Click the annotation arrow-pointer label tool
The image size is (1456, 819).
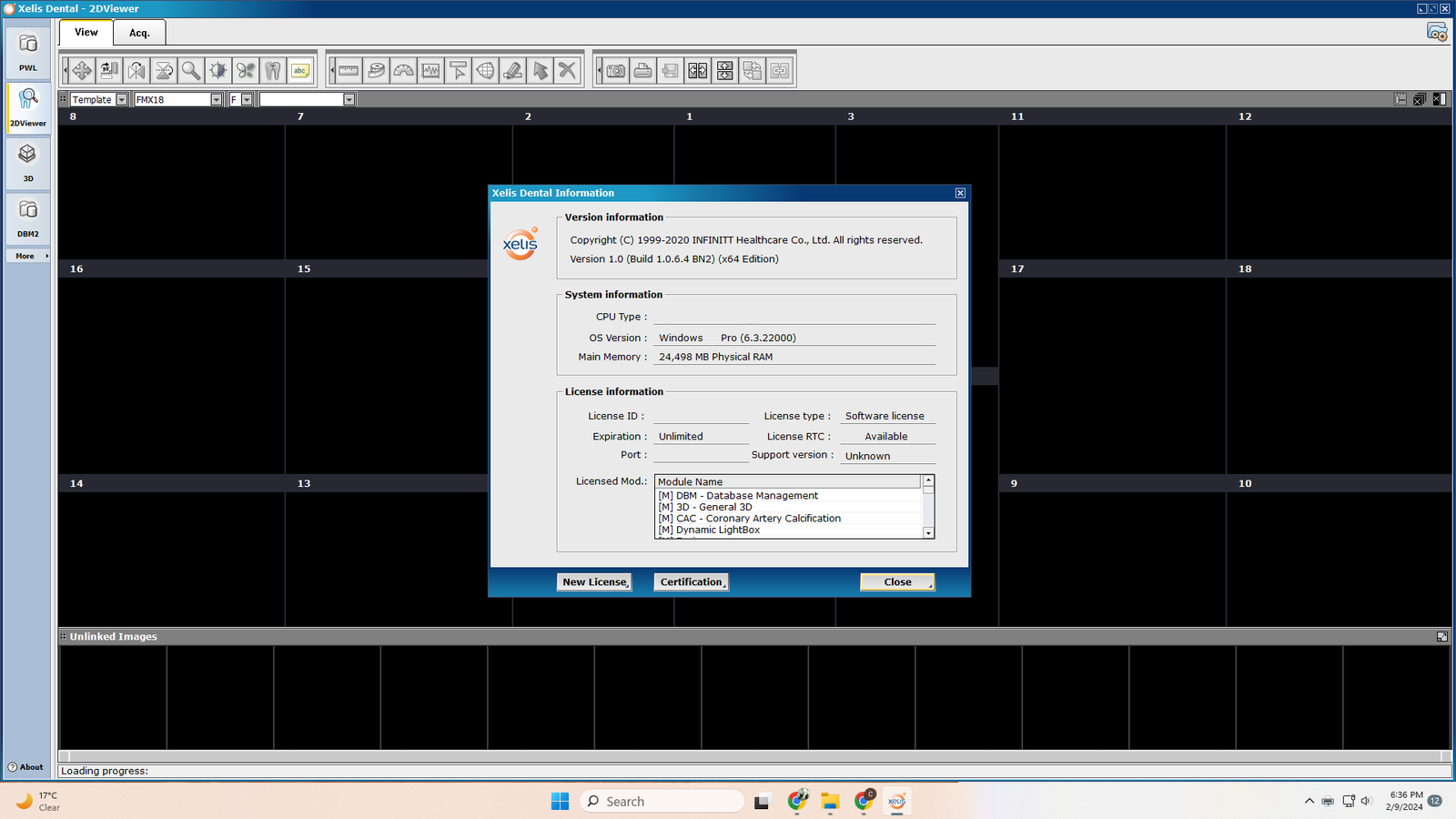[458, 70]
